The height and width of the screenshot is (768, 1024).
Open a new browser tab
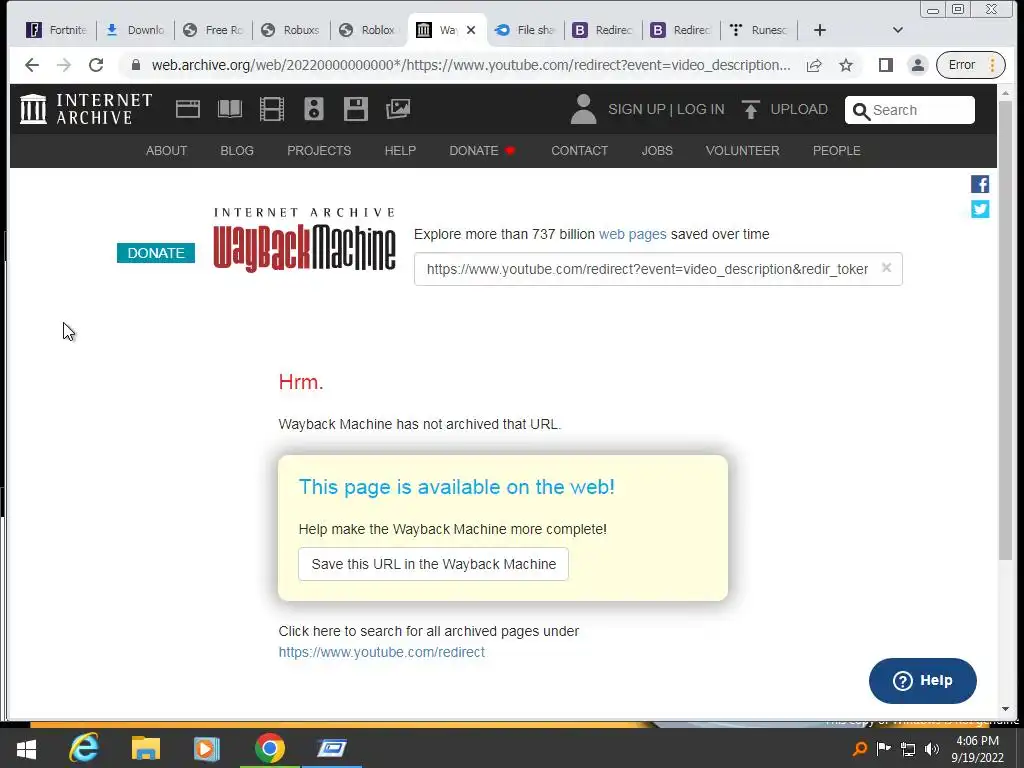[x=820, y=30]
